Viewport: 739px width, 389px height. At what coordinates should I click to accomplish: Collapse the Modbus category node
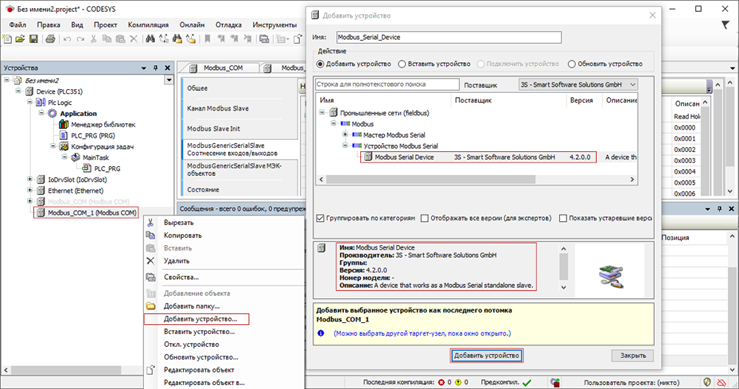(333, 124)
